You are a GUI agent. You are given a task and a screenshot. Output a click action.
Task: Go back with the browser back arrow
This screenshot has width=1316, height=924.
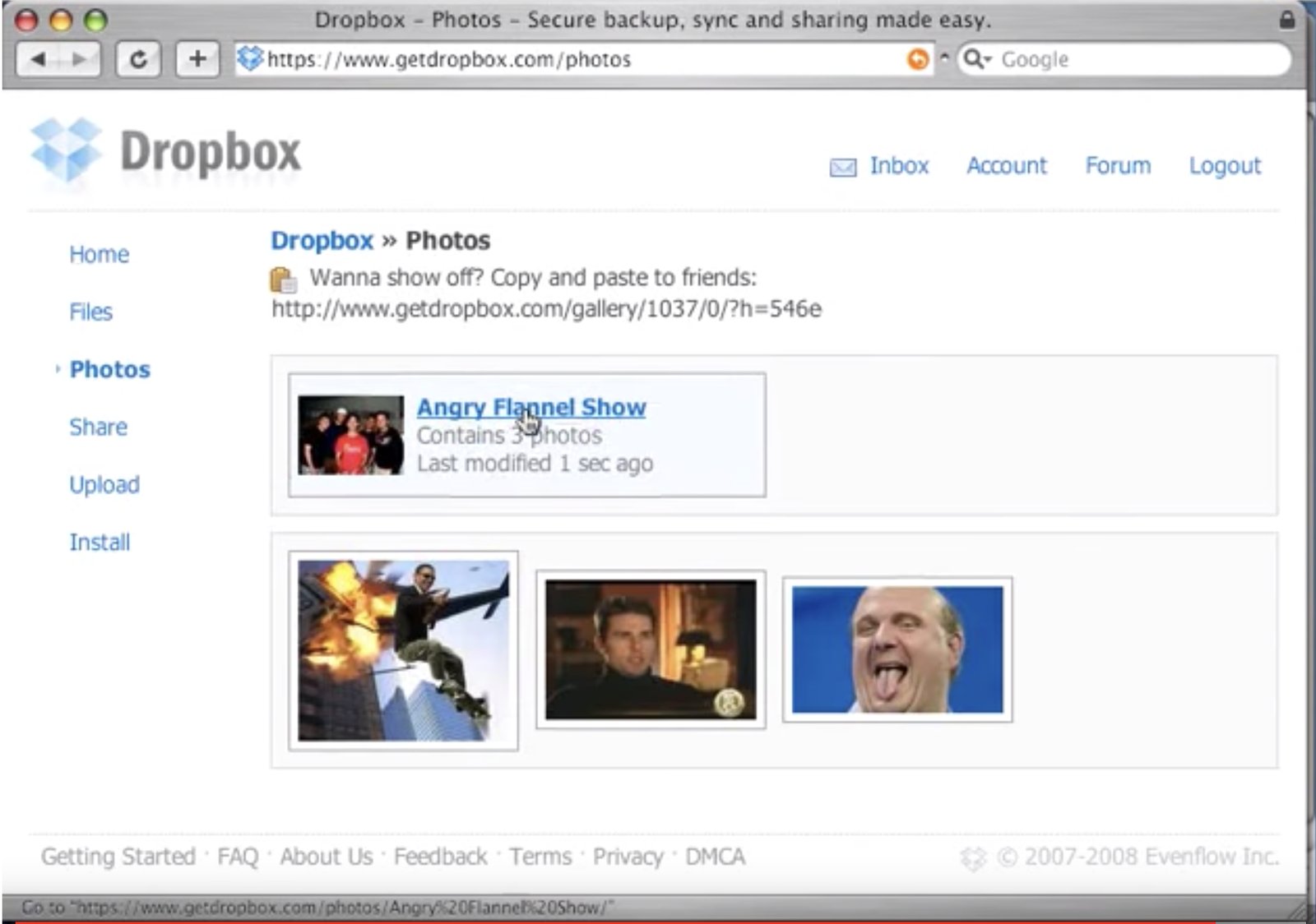click(37, 59)
